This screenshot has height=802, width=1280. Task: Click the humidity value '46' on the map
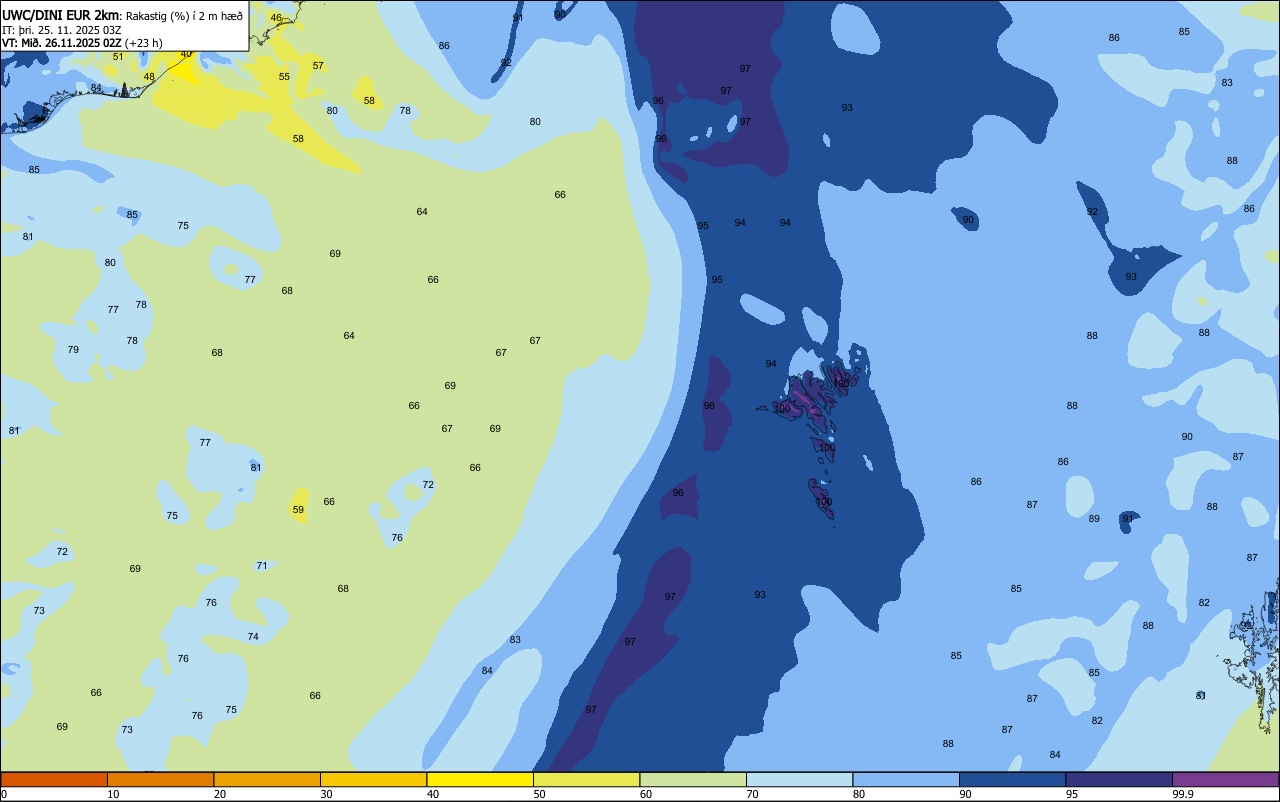[x=276, y=18]
